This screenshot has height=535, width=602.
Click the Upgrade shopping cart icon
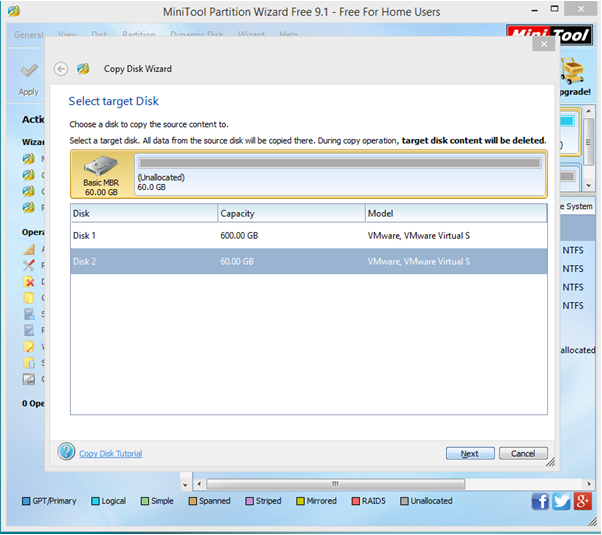coord(572,71)
